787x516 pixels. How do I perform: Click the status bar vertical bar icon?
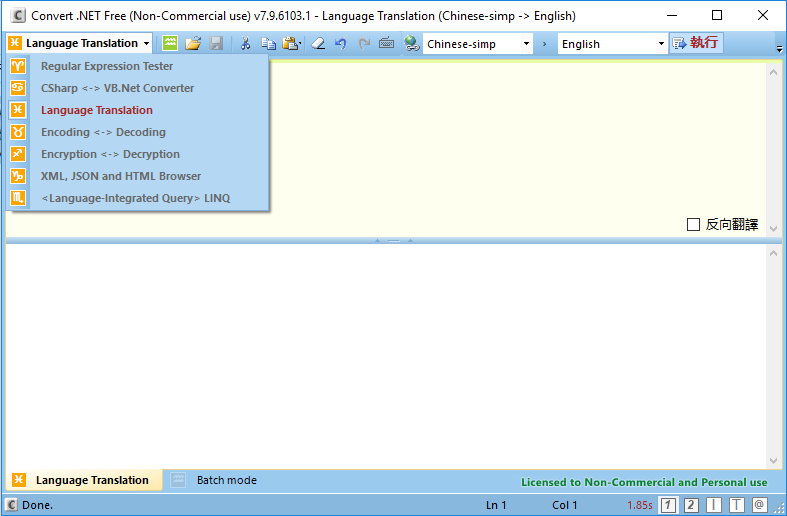(714, 505)
